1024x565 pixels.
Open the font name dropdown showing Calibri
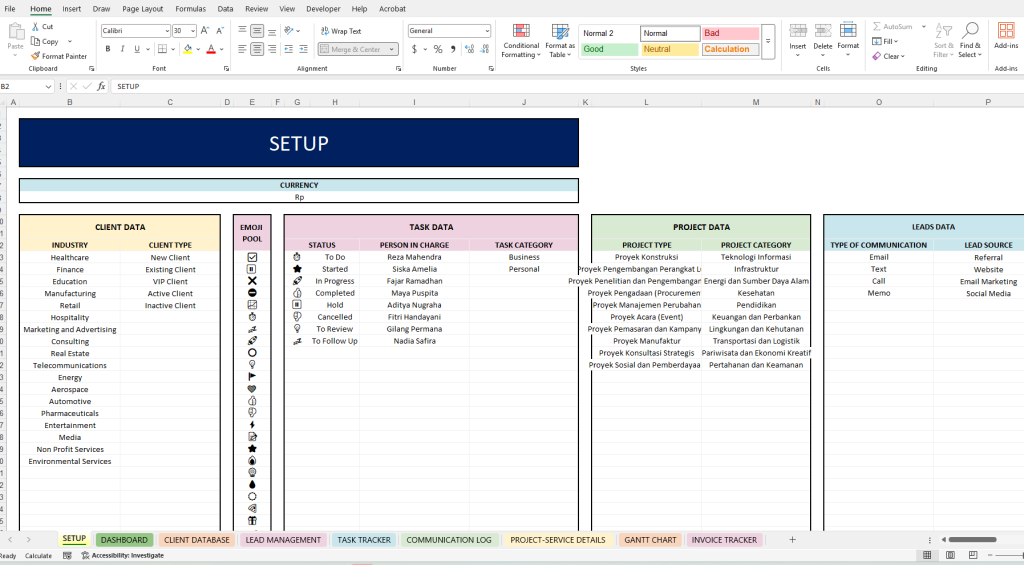pyautogui.click(x=134, y=31)
